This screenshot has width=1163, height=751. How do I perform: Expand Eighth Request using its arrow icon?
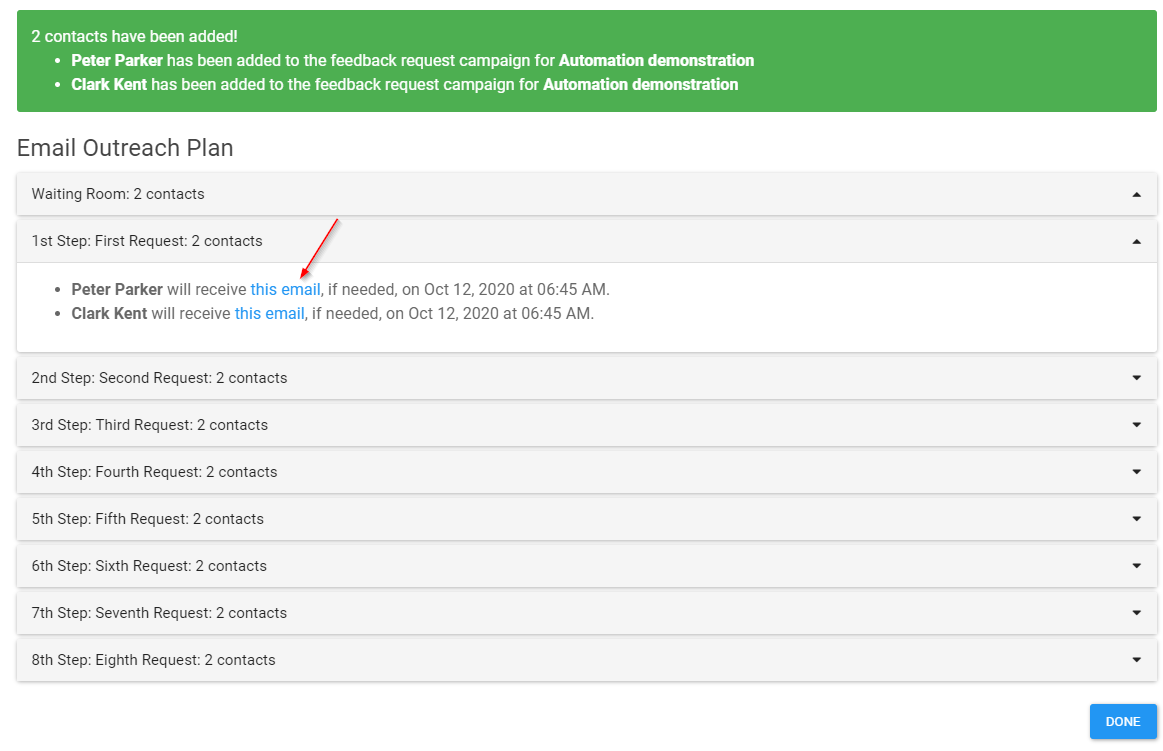click(1136, 660)
